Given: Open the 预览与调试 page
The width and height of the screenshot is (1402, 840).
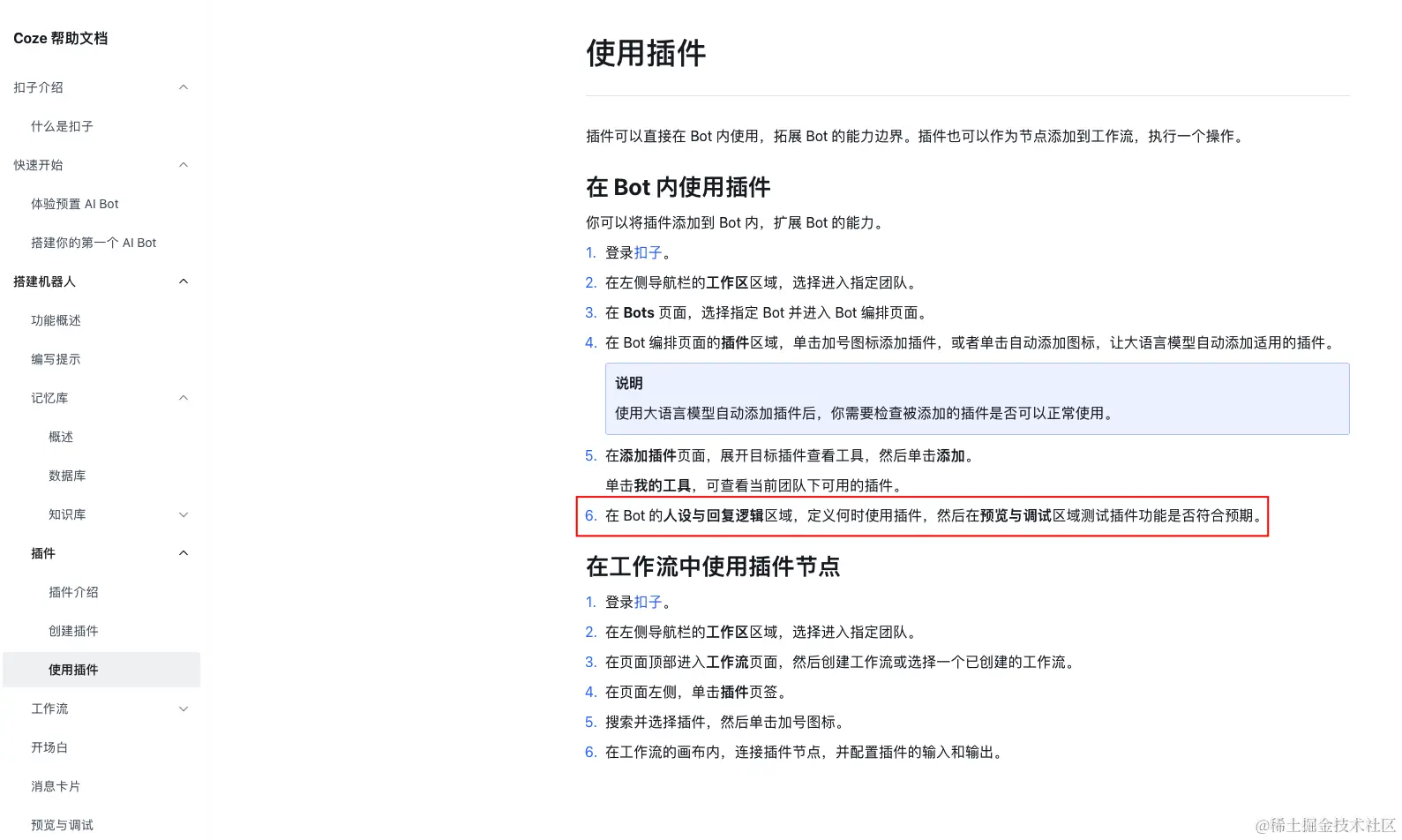Looking at the screenshot, I should click(62, 825).
